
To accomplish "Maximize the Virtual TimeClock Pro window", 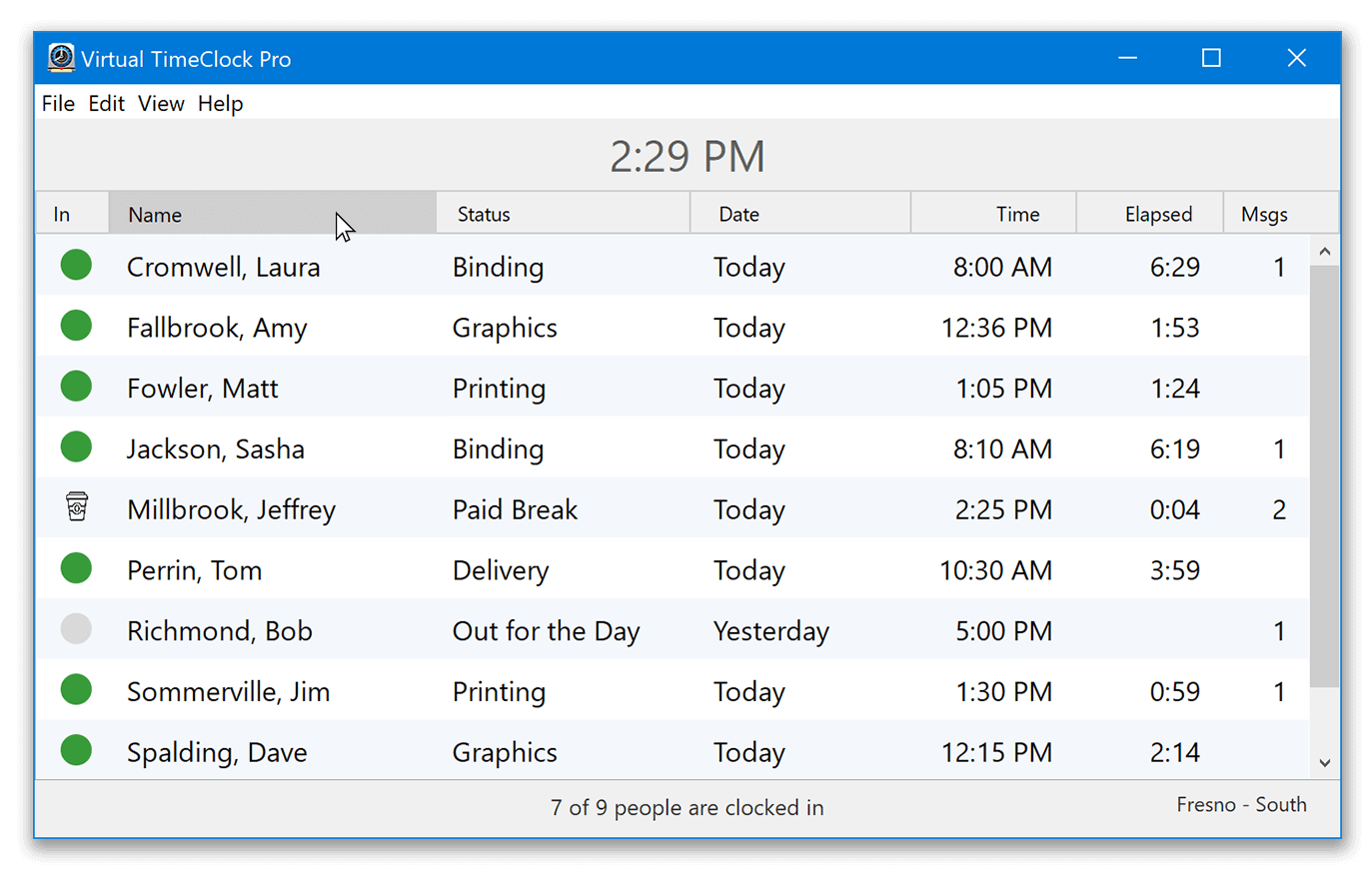I will click(1211, 58).
